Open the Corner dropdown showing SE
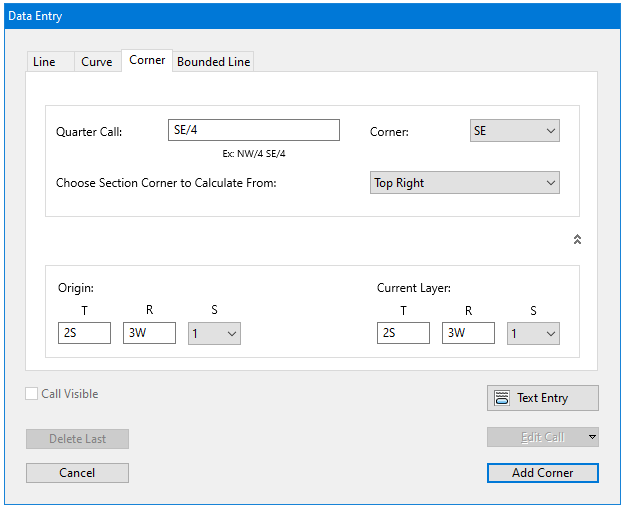The height and width of the screenshot is (511, 625). pos(515,131)
